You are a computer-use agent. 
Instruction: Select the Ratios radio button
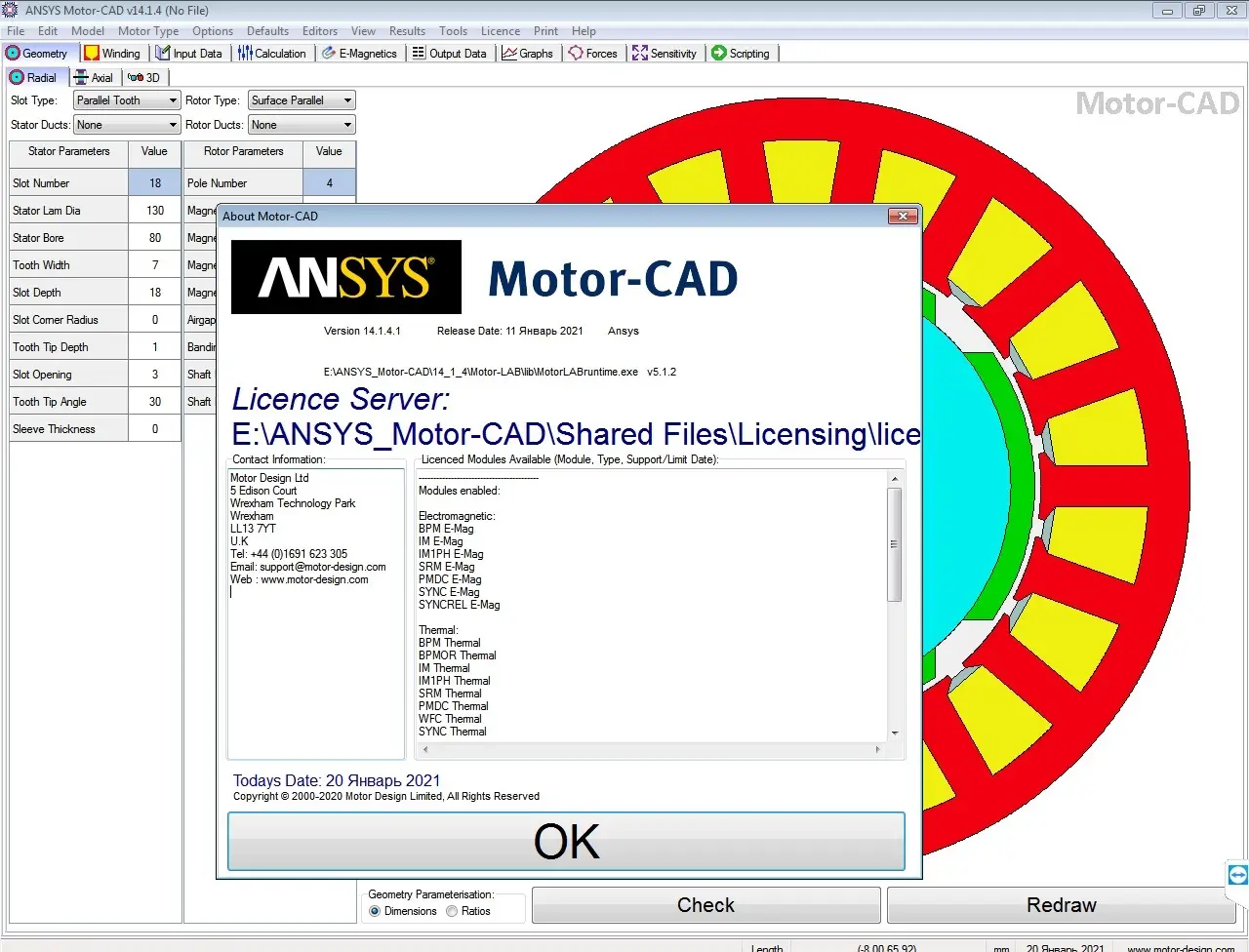(x=452, y=911)
